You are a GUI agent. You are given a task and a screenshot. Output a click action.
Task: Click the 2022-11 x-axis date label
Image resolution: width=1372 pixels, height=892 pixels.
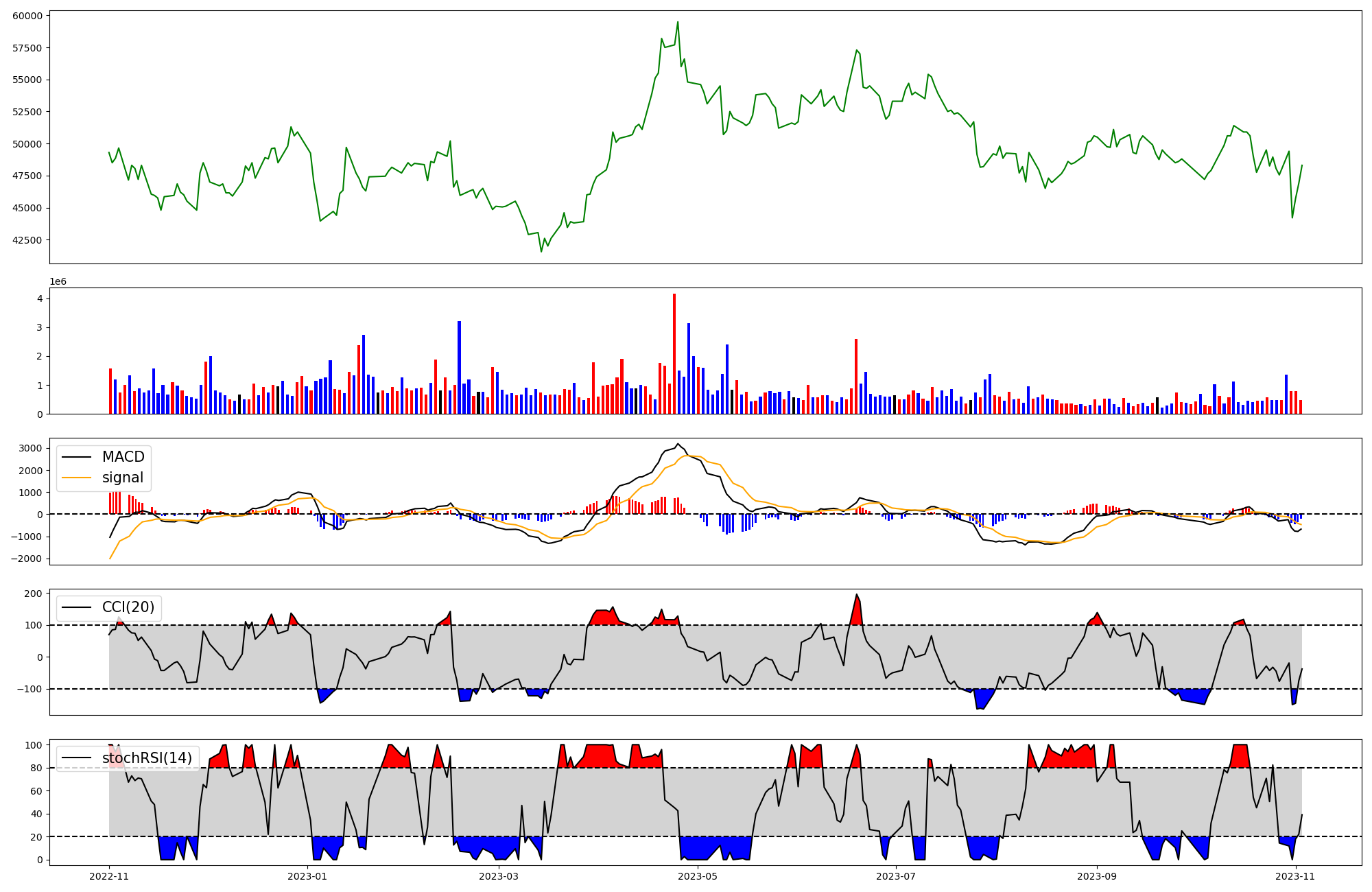tap(109, 876)
